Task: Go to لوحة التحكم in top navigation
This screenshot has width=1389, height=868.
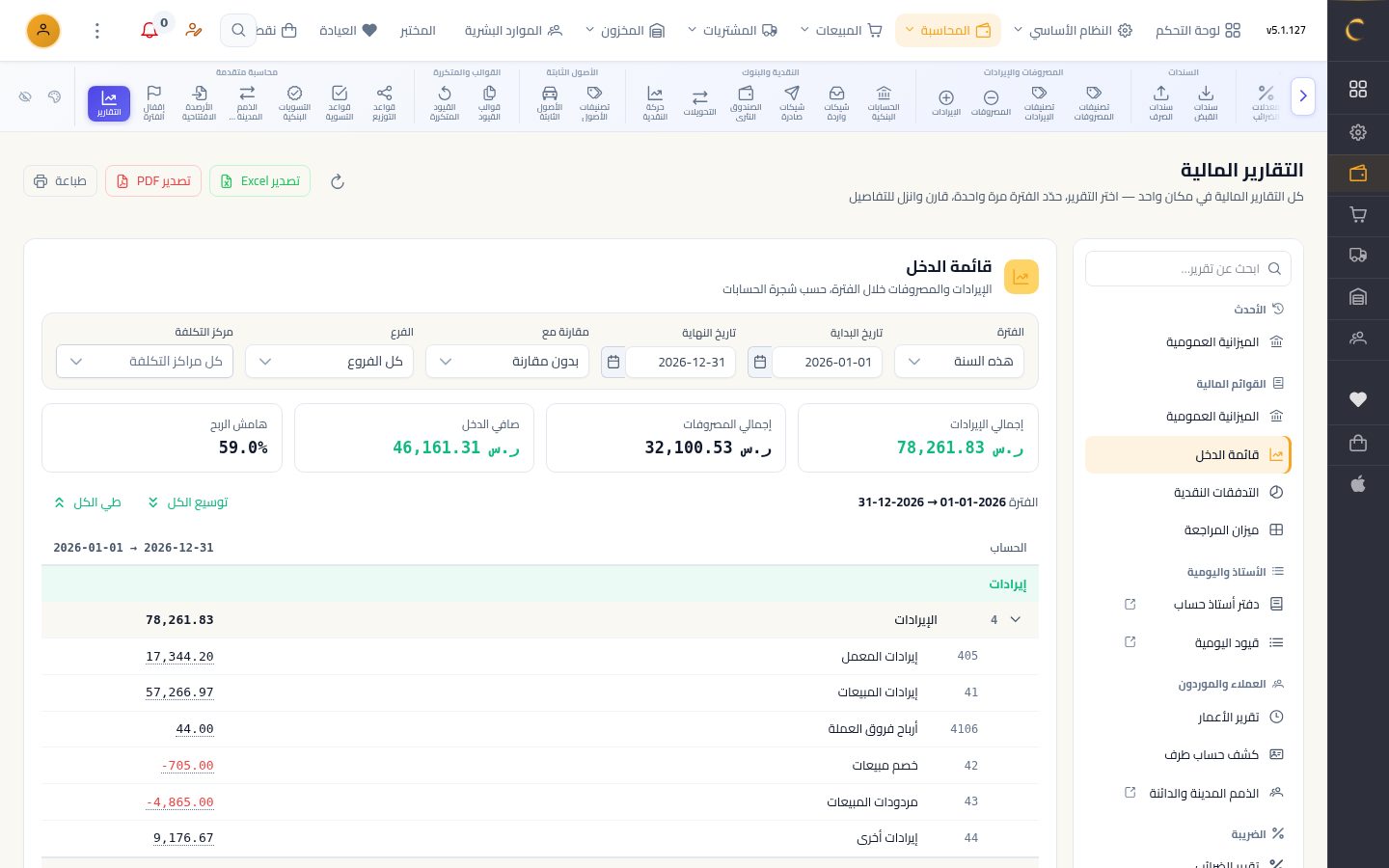Action: pos(1198,31)
